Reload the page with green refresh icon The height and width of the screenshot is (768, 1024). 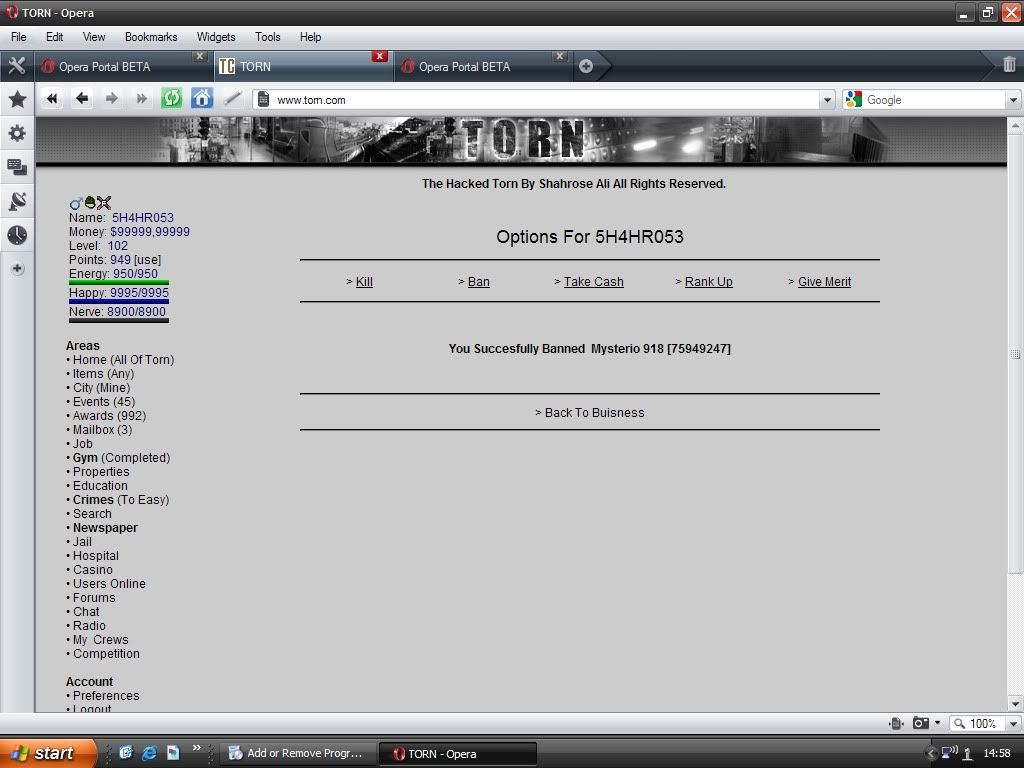pyautogui.click(x=172, y=99)
